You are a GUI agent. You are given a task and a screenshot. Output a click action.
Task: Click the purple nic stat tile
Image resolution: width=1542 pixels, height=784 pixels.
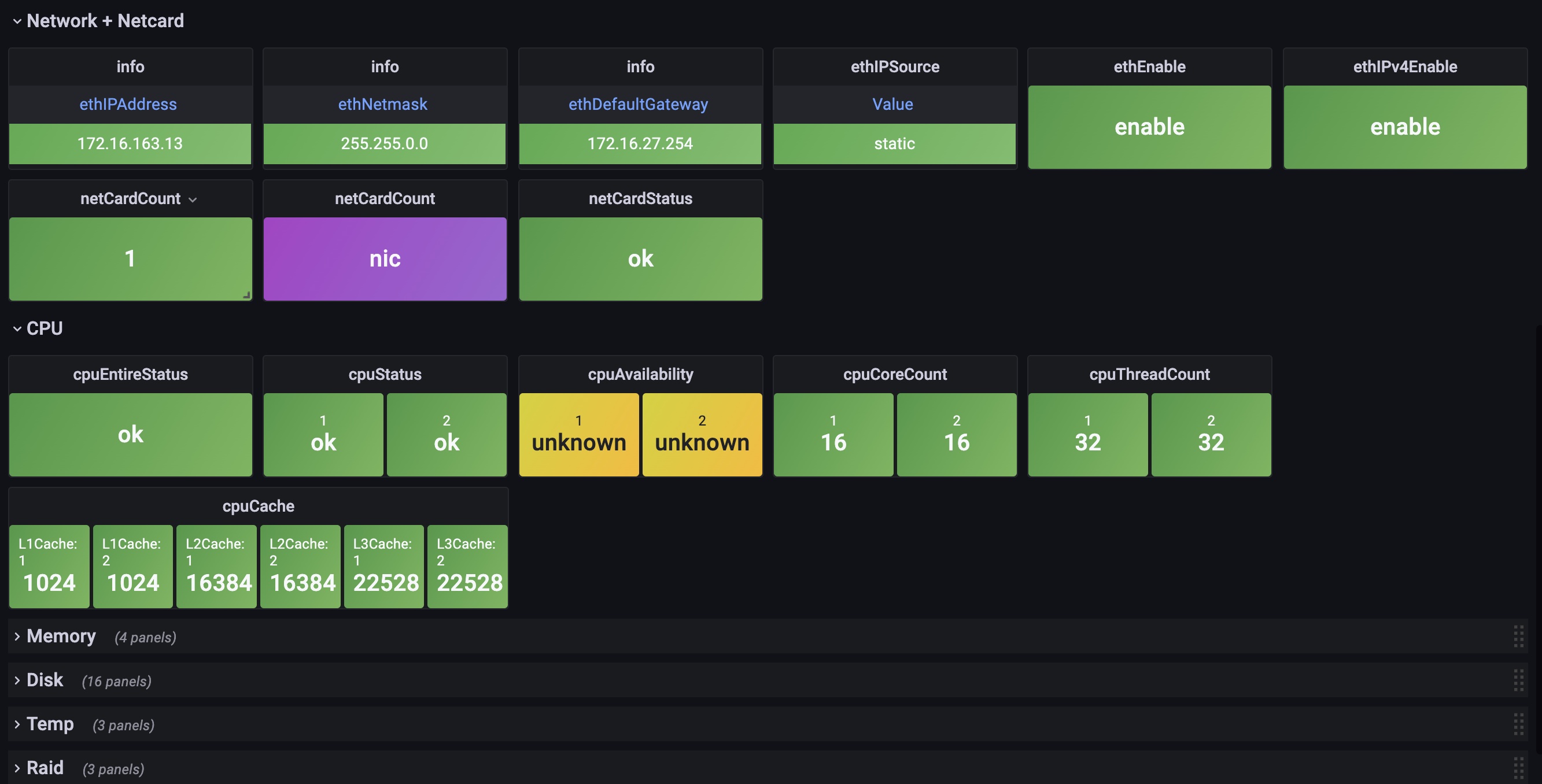click(x=385, y=258)
